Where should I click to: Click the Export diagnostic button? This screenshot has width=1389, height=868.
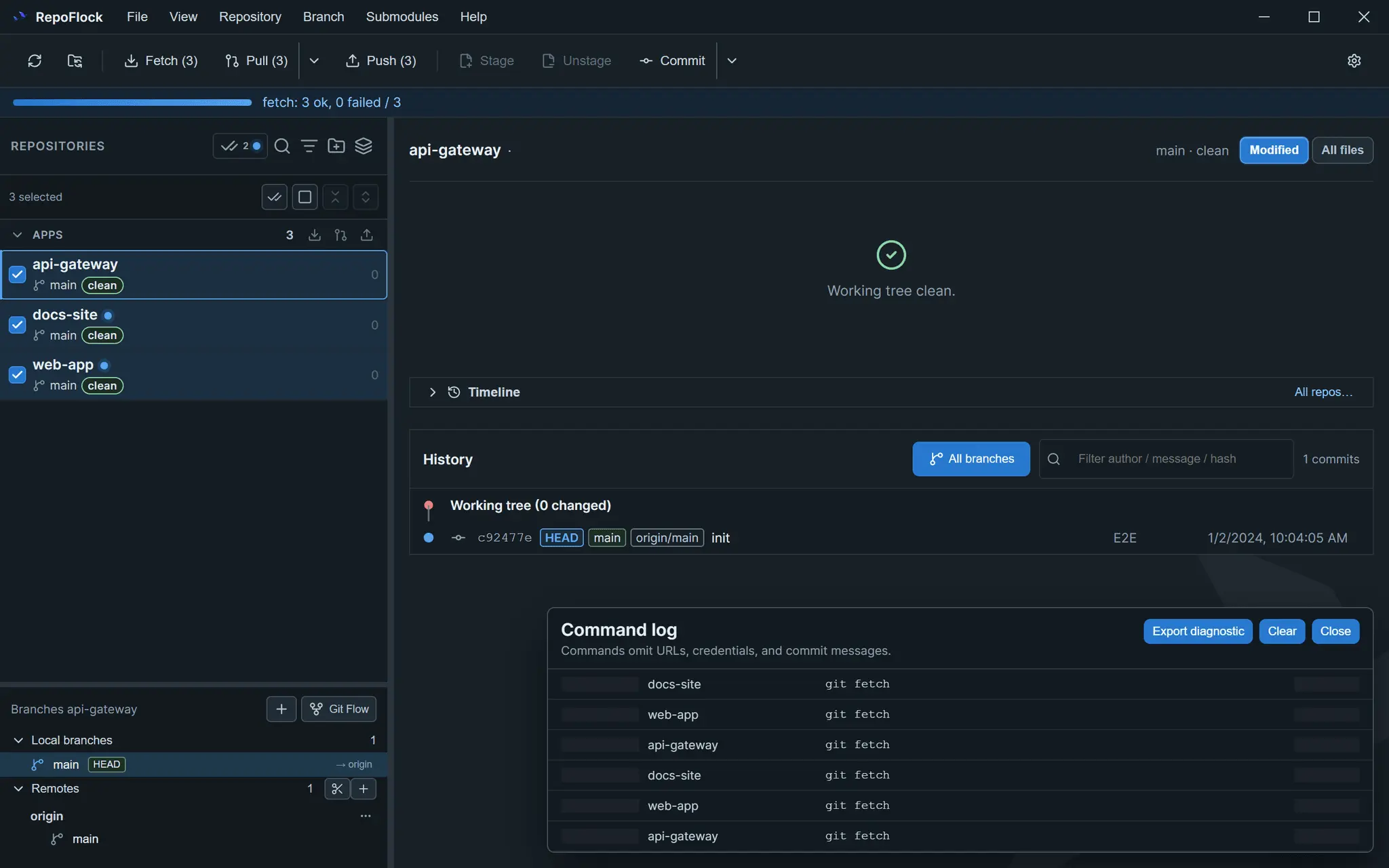[1198, 631]
